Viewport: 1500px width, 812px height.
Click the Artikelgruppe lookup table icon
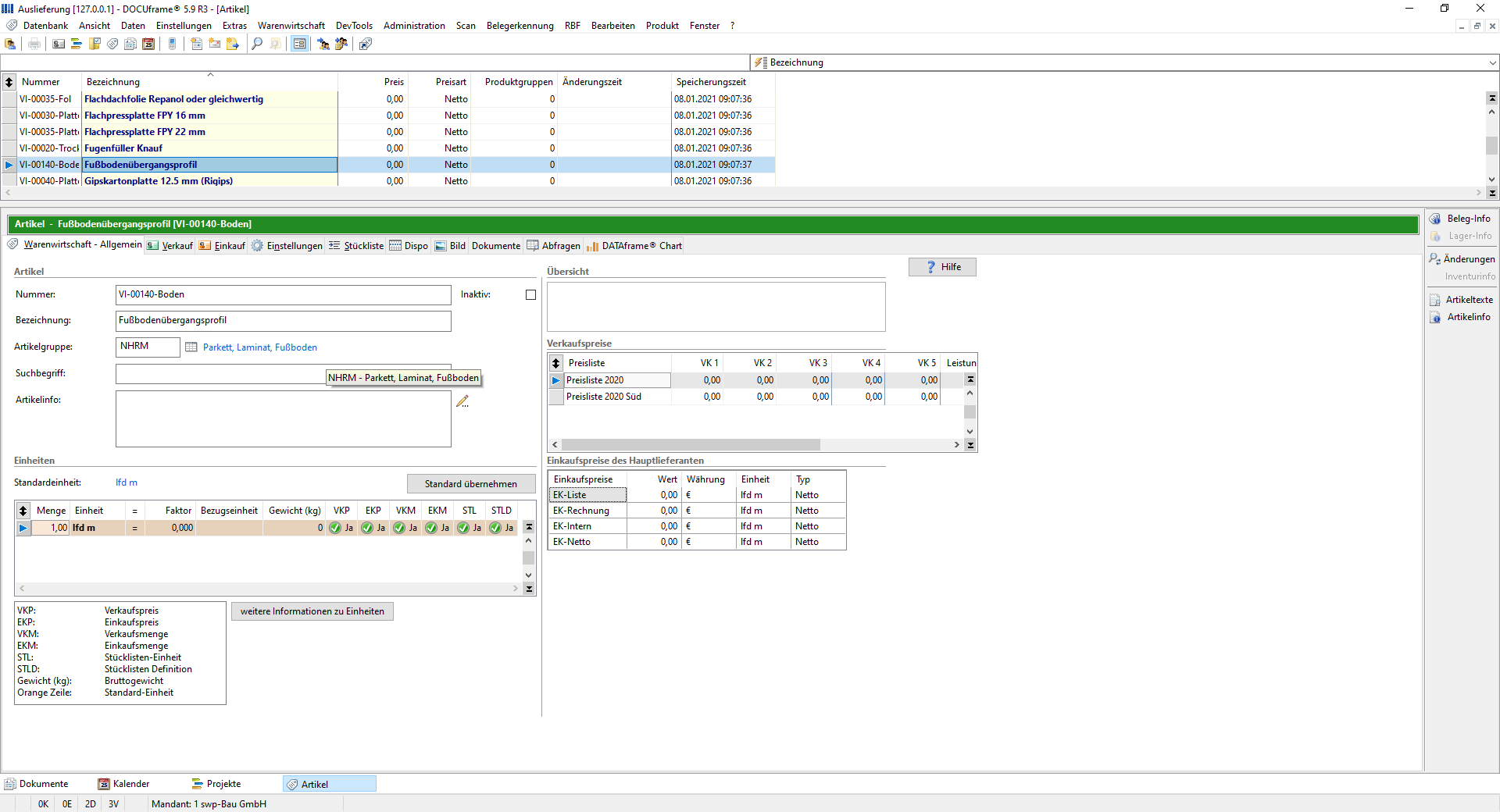pos(191,347)
